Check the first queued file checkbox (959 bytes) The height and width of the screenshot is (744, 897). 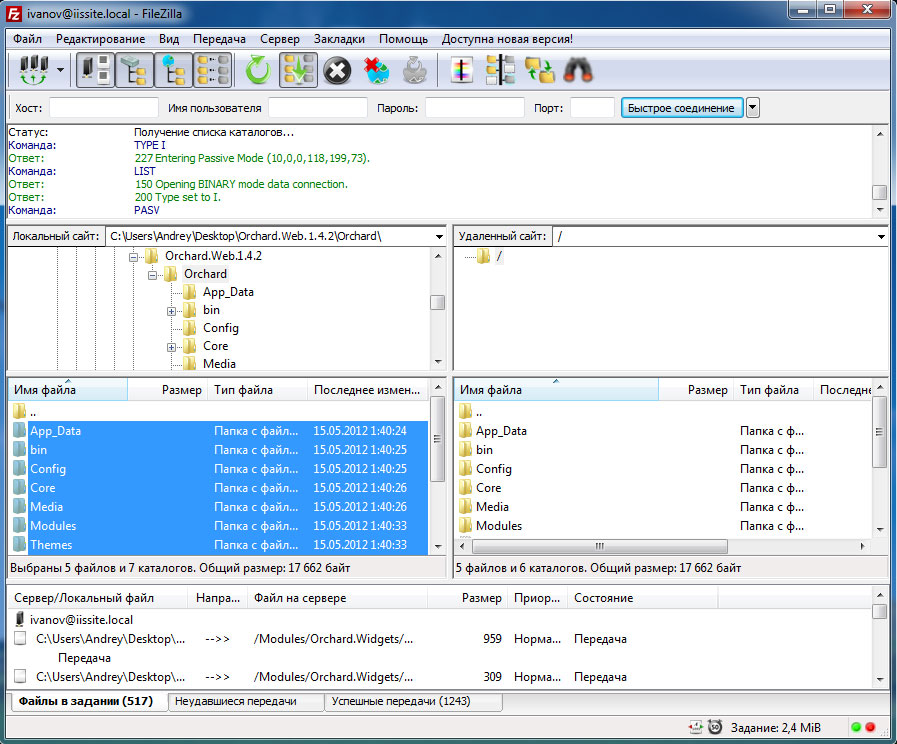click(x=20, y=639)
